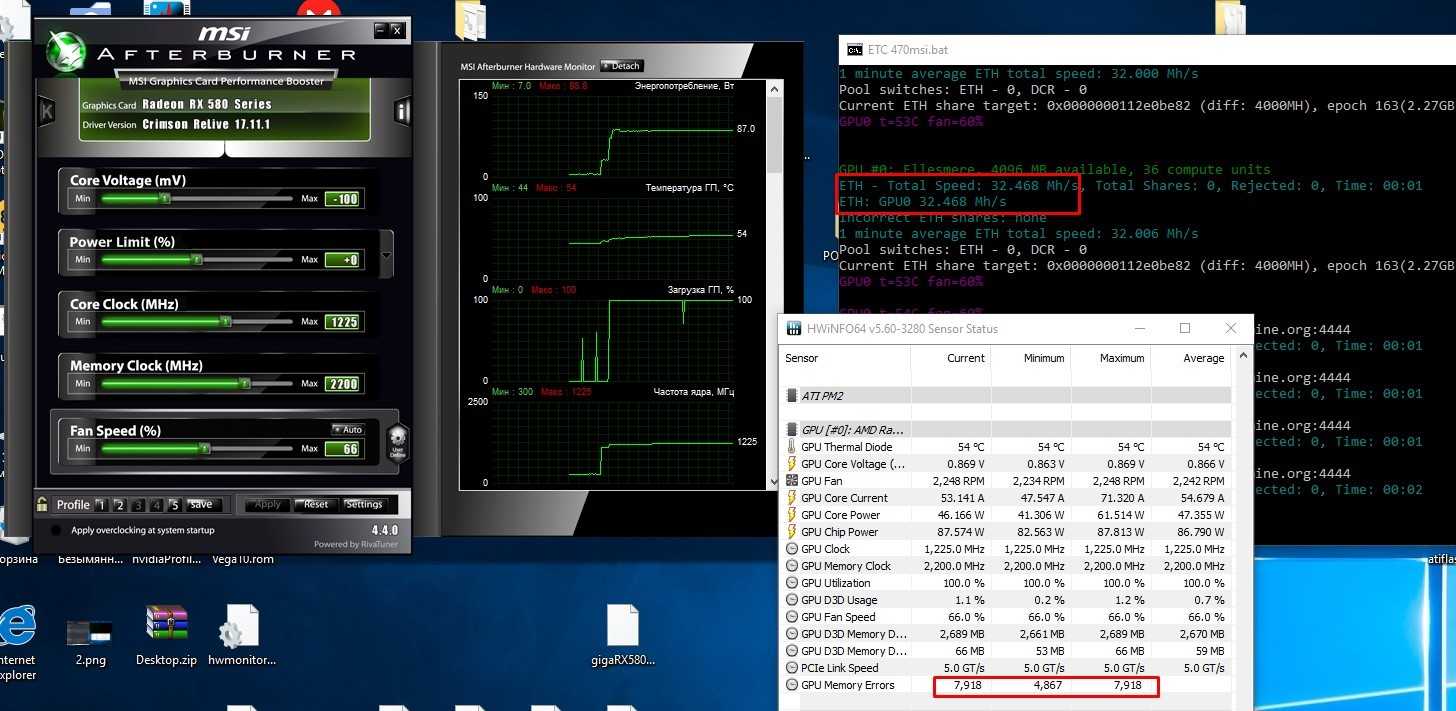Click the Apply button in Afterburner
Image resolution: width=1456 pixels, height=711 pixels.
[267, 505]
